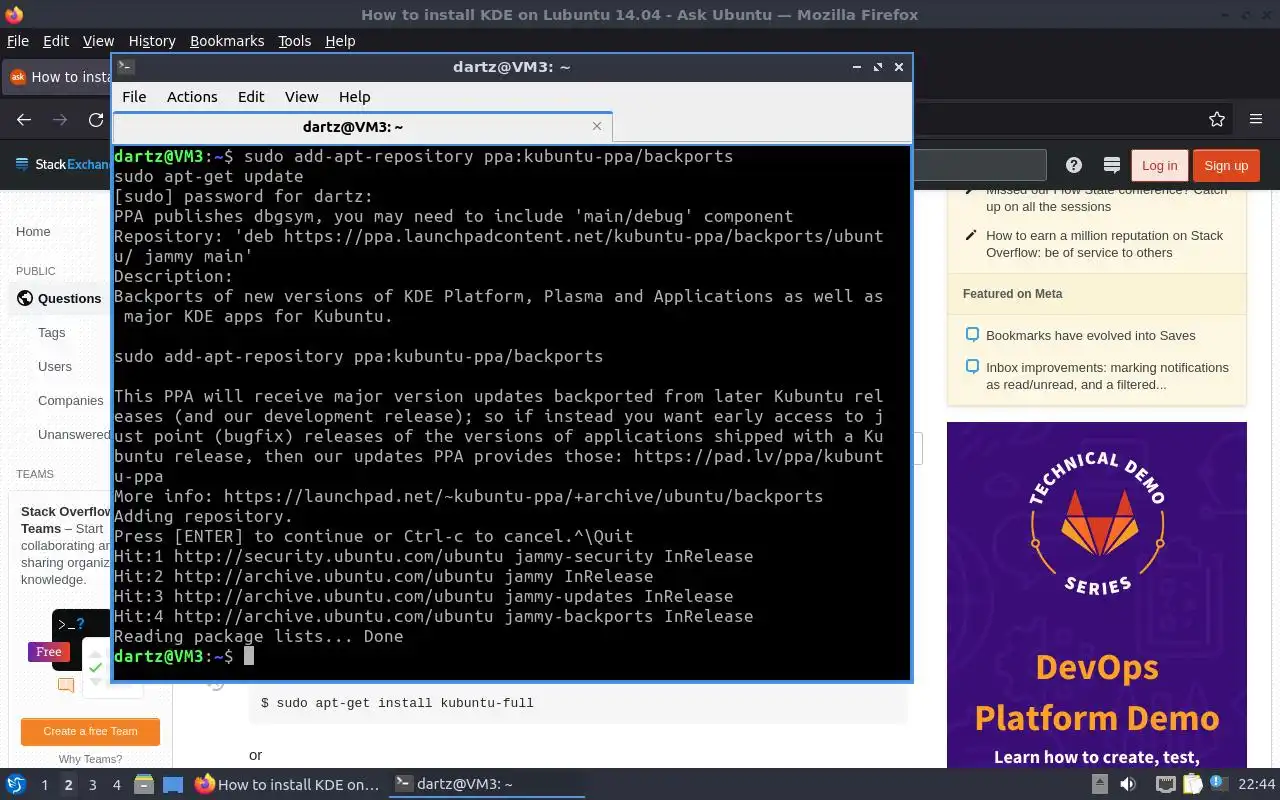Open the terminal Help menu
The width and height of the screenshot is (1280, 800).
pyautogui.click(x=354, y=97)
